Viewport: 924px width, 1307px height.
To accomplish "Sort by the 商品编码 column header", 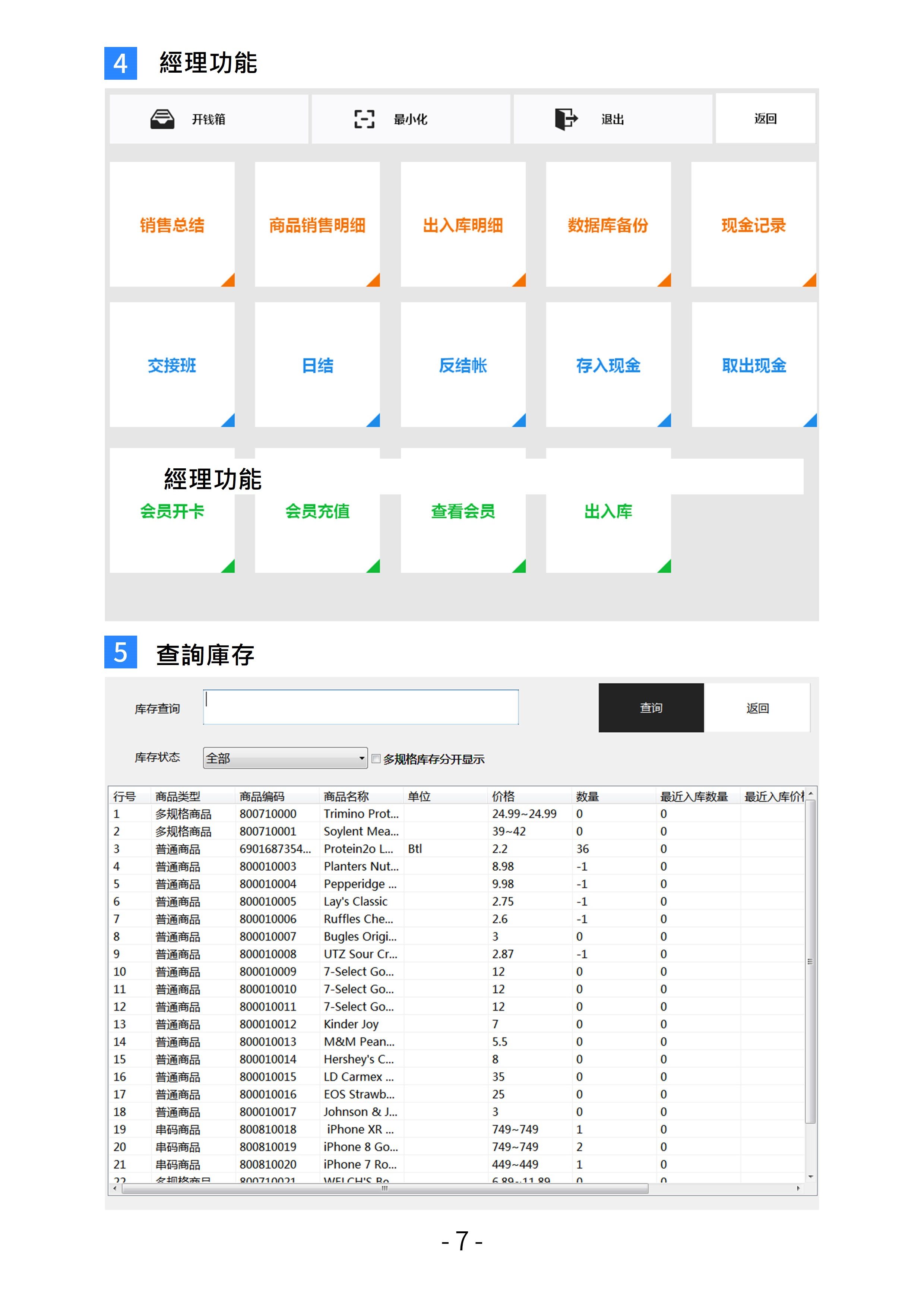I will point(262,796).
